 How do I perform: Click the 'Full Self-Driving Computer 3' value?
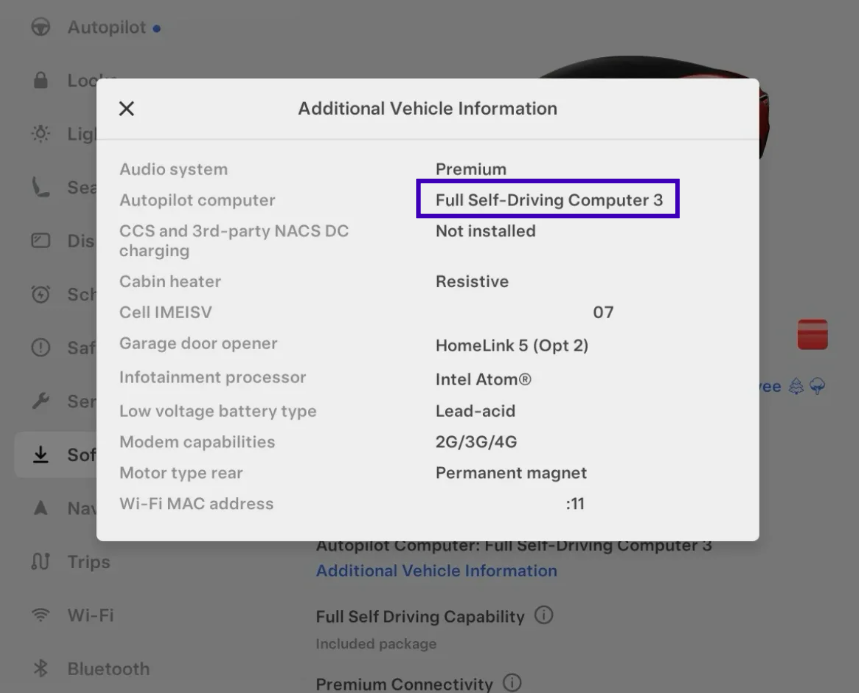[x=549, y=200]
